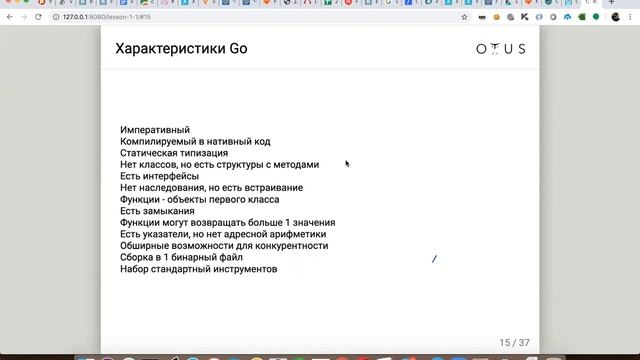
Task: Click the slide title "Характеристики Go"
Action: [x=181, y=49]
